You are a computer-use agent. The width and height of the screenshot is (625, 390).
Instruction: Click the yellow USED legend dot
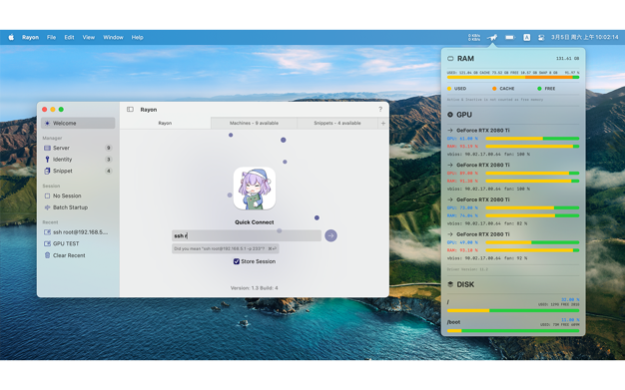pos(449,89)
